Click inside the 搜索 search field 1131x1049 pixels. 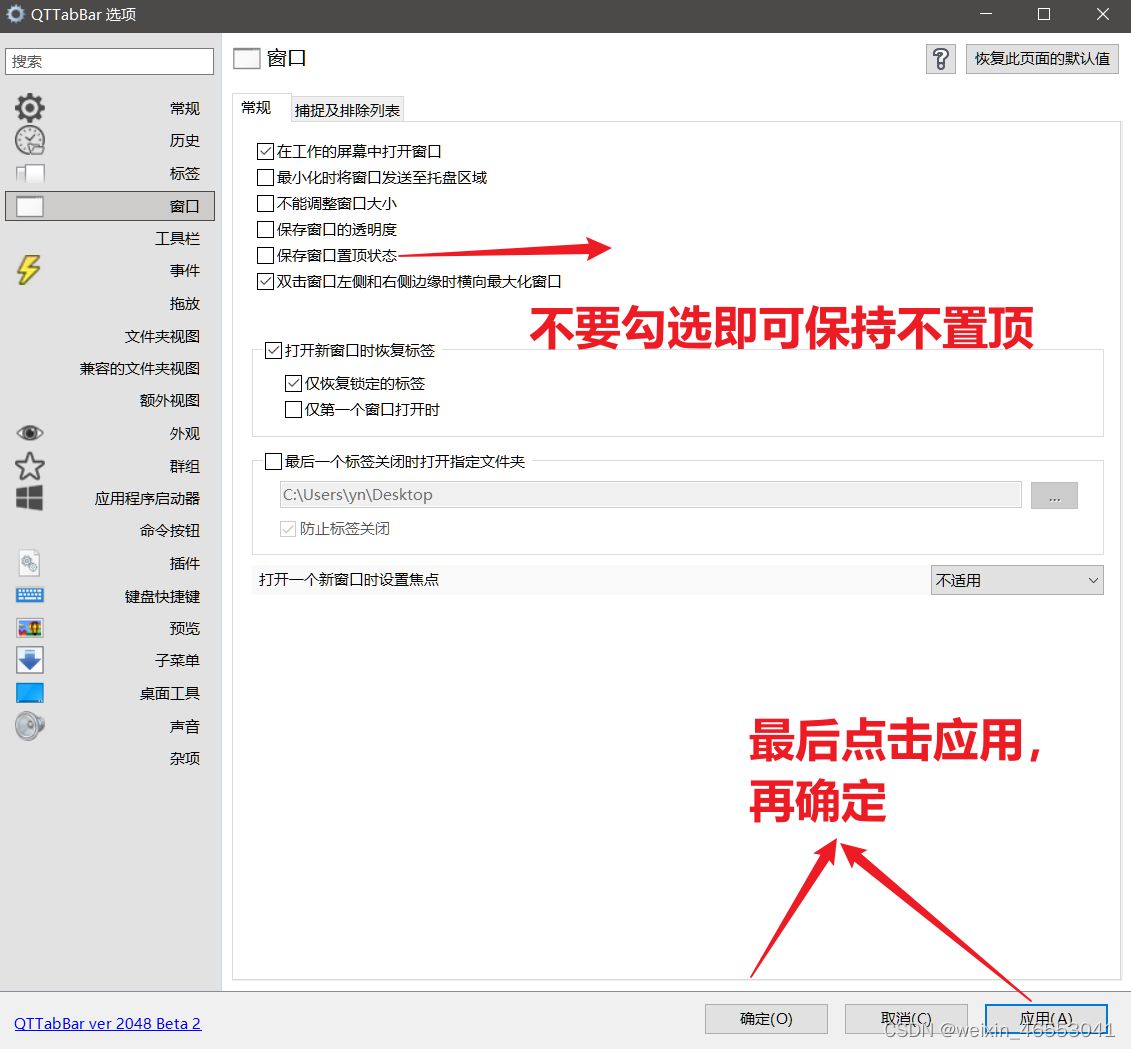point(109,60)
